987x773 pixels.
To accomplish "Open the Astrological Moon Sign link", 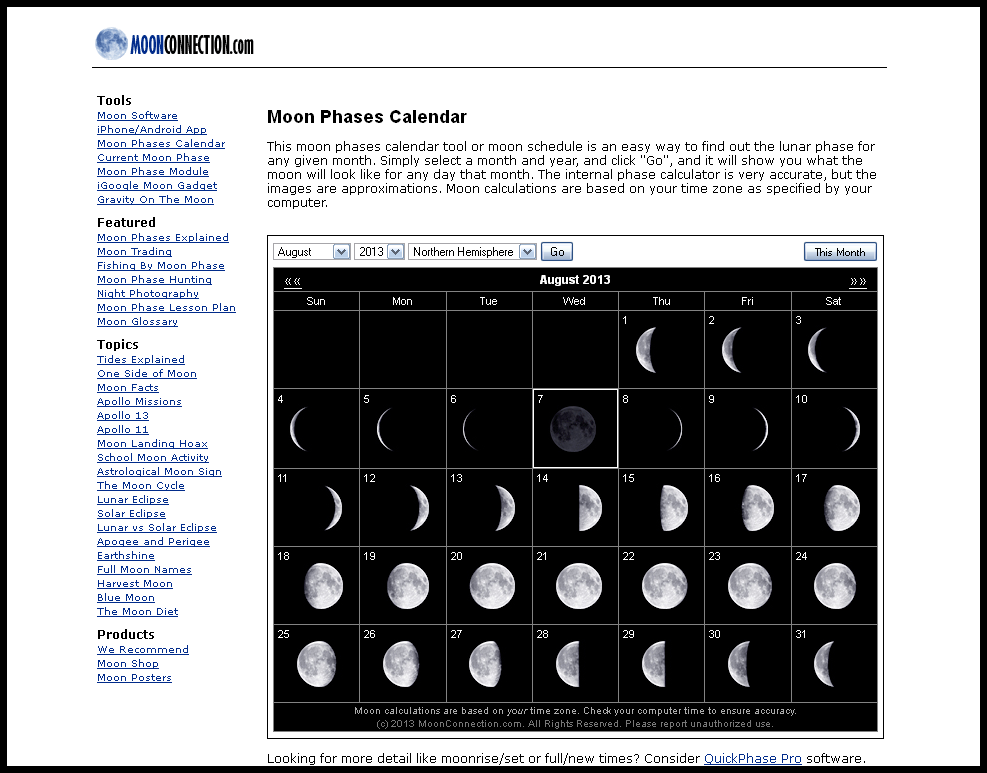I will click(159, 471).
